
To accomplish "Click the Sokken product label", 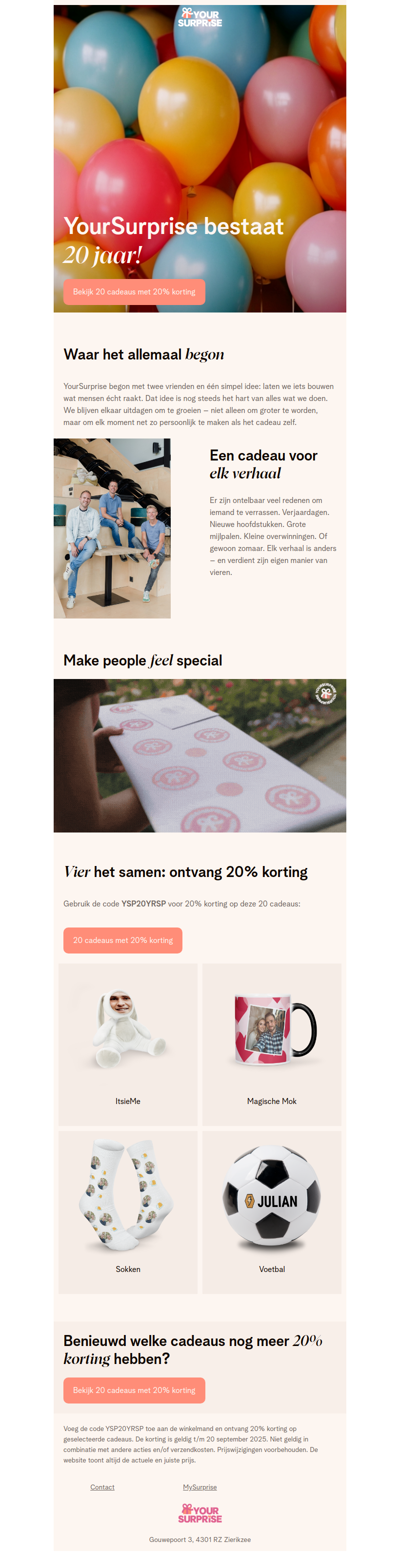I will coord(128,1269).
